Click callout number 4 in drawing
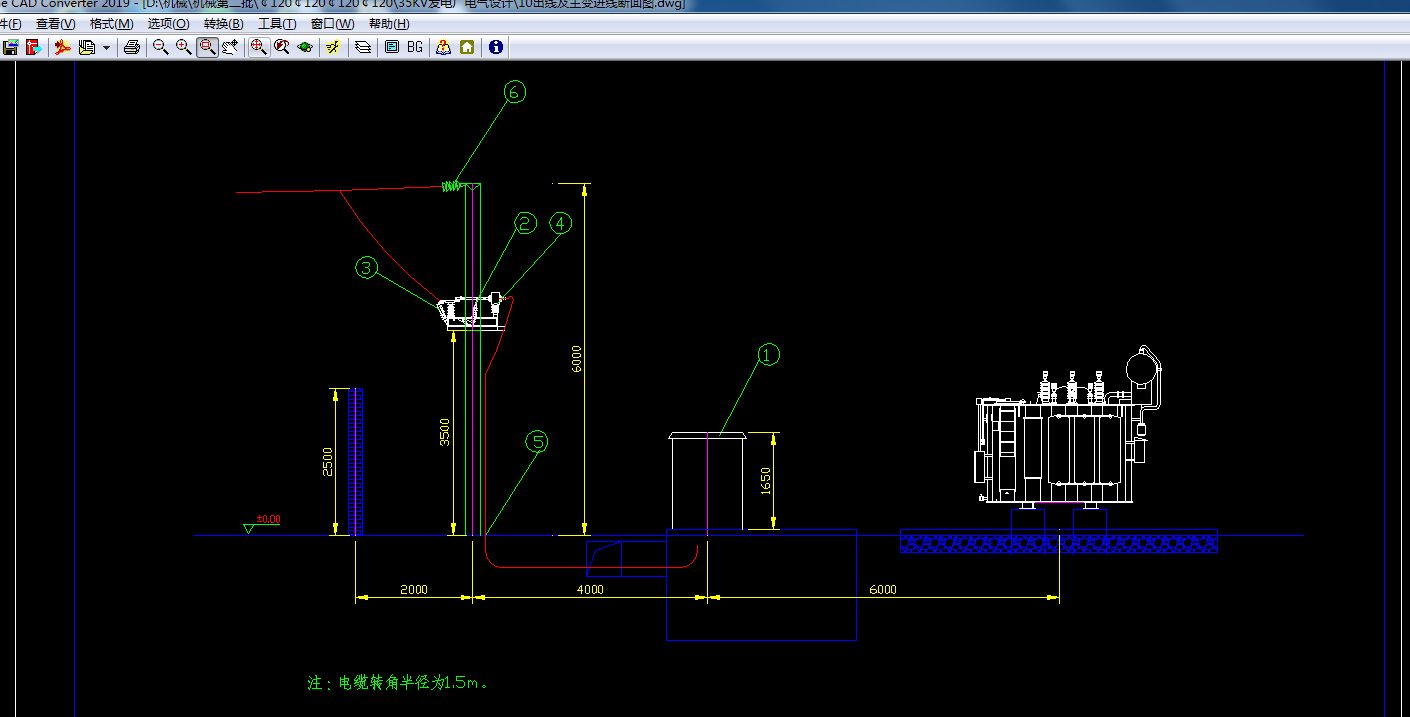 pos(560,224)
